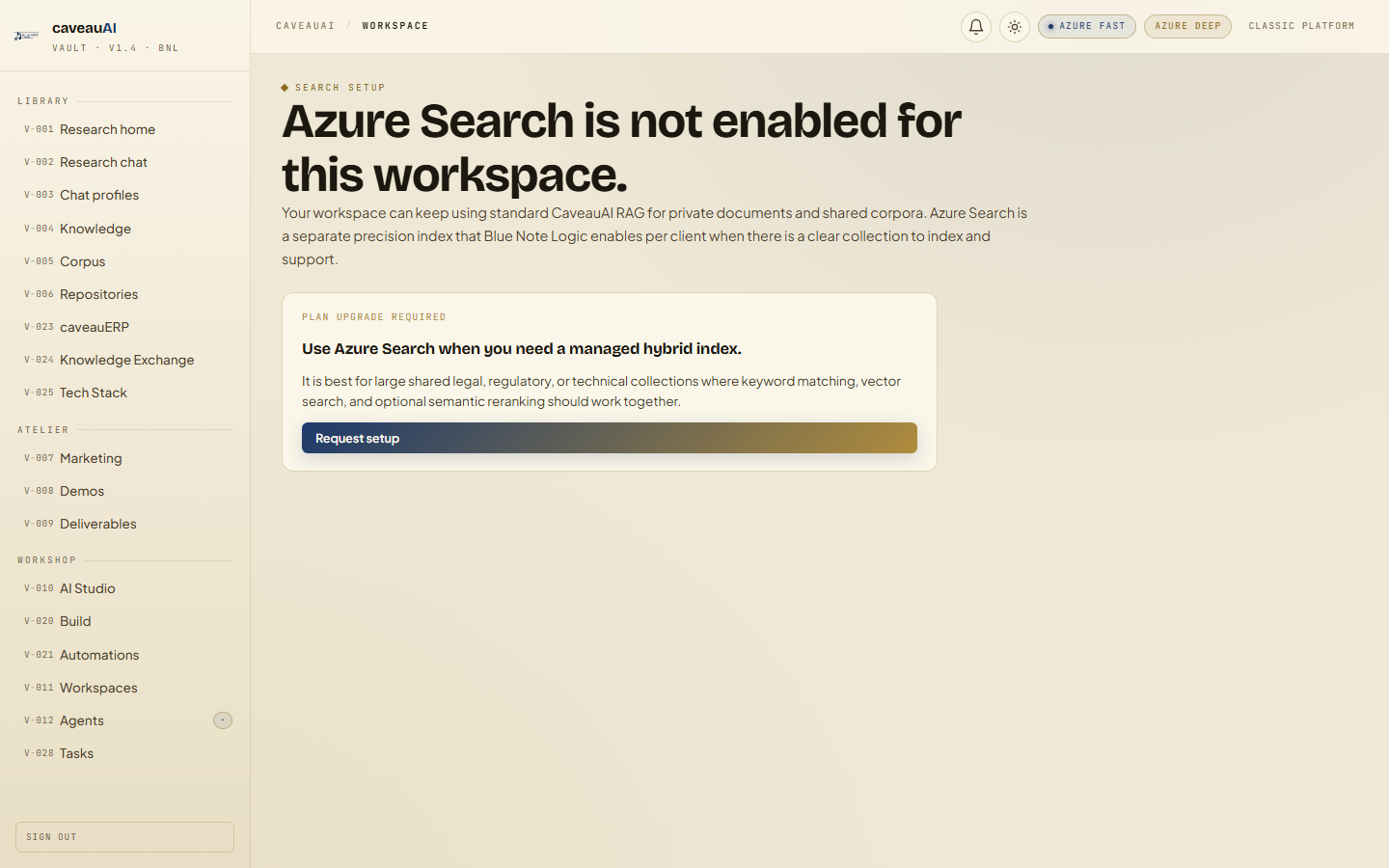
Task: Open Tech Stack
Action: pyautogui.click(x=125, y=393)
